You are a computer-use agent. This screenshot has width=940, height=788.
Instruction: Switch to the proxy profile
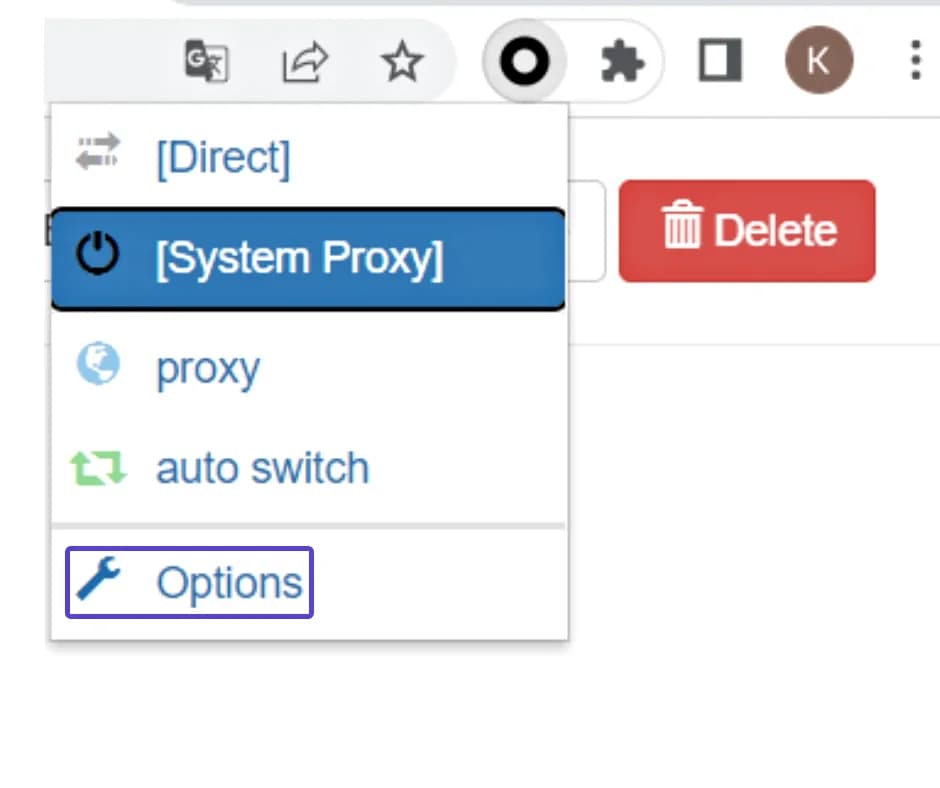(x=207, y=368)
